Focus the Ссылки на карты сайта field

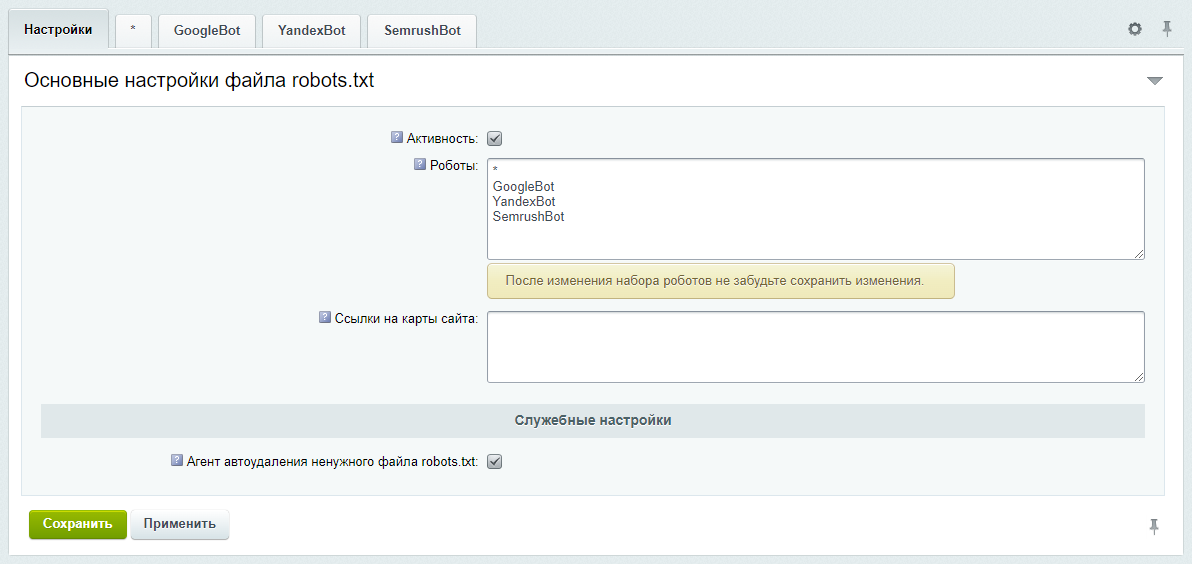point(815,346)
